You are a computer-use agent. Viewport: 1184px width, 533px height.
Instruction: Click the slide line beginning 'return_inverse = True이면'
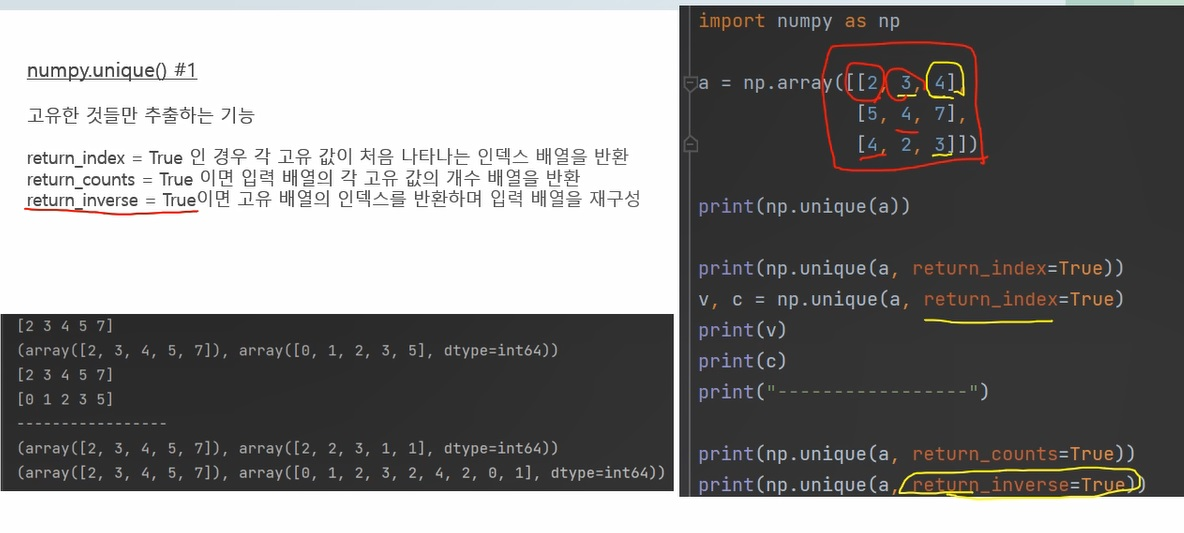tap(333, 200)
